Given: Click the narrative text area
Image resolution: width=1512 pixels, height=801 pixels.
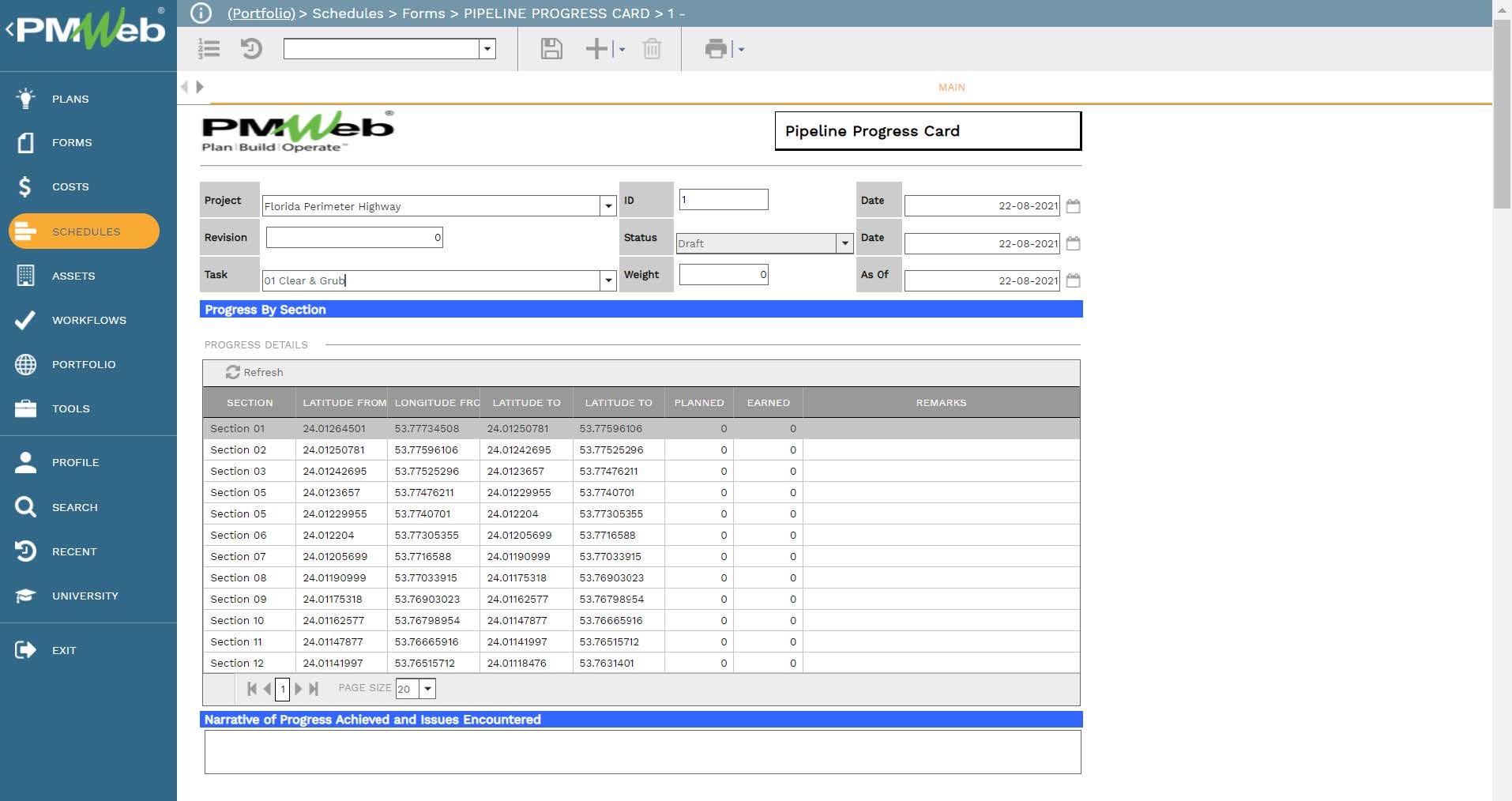Looking at the screenshot, I should pyautogui.click(x=642, y=752).
